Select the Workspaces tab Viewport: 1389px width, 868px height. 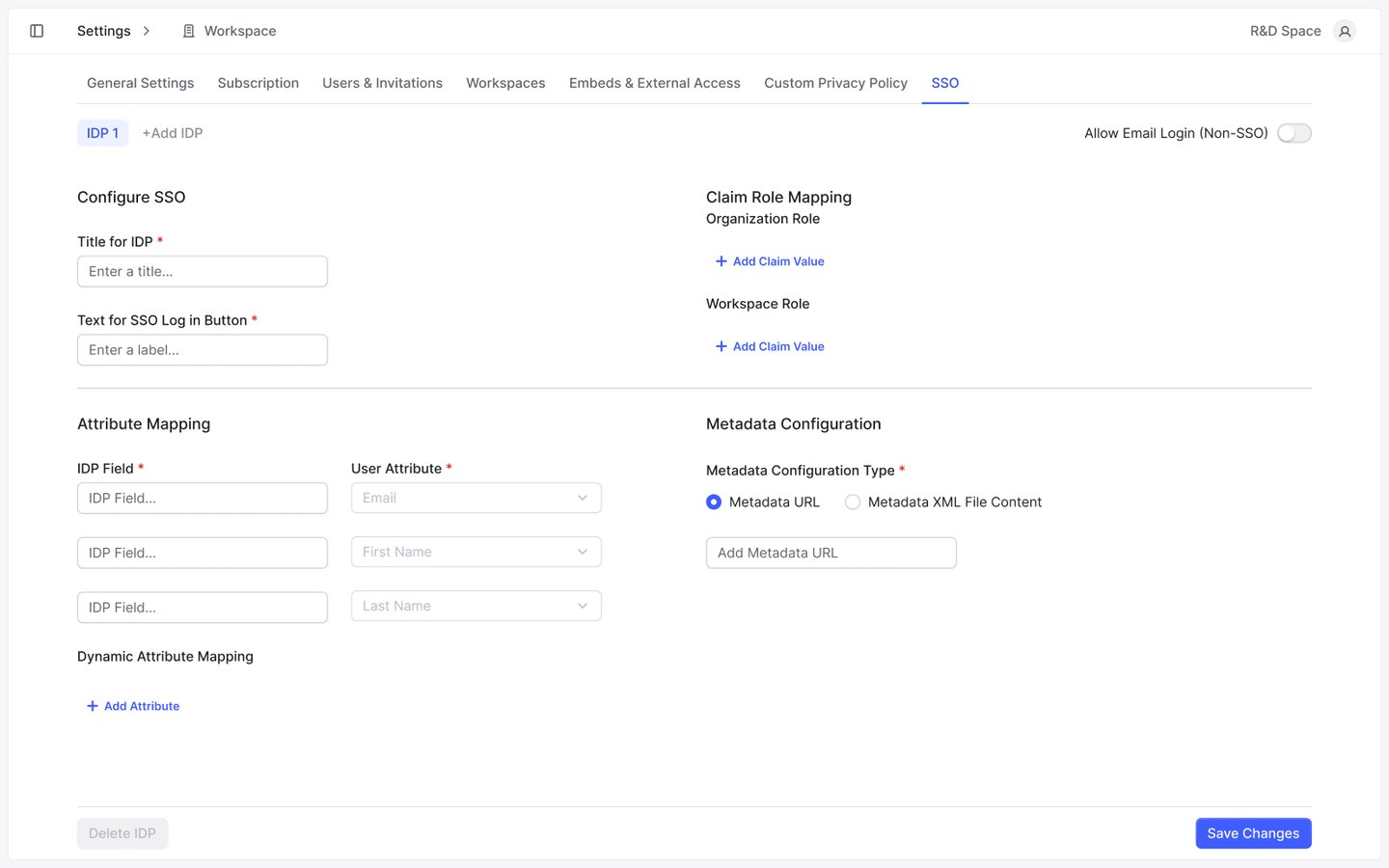tap(505, 83)
